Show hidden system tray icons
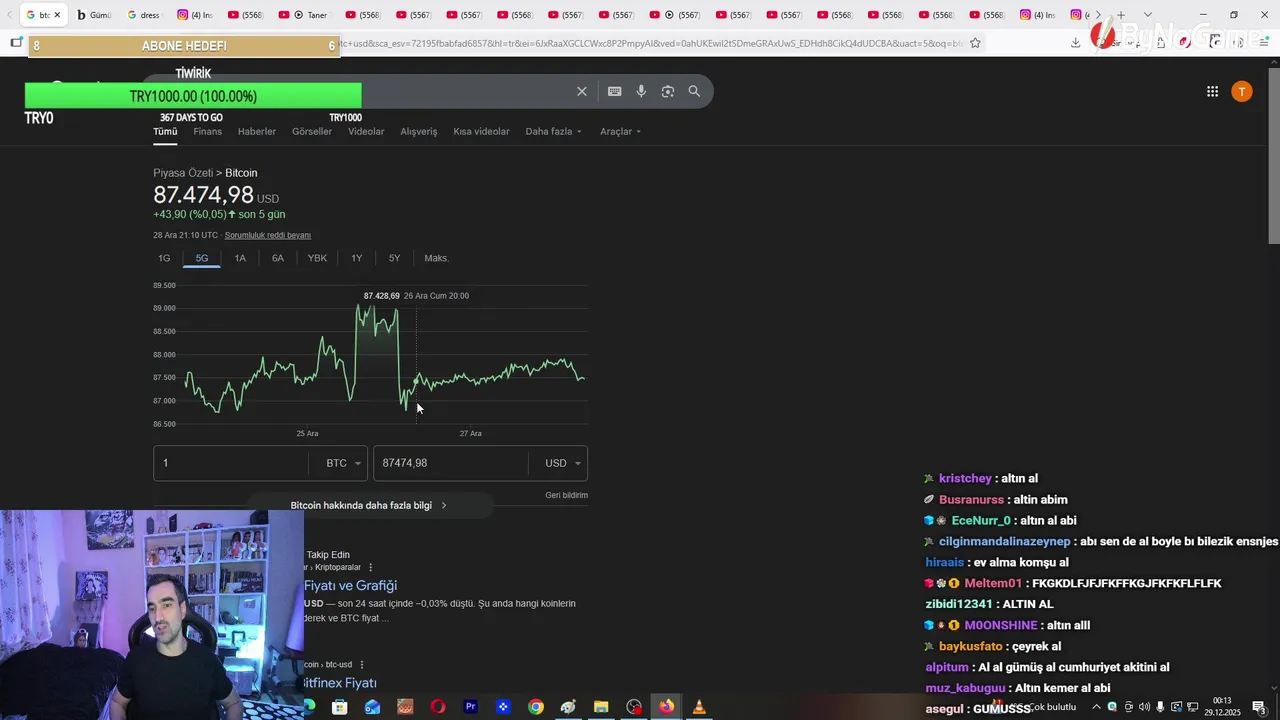This screenshot has width=1280, height=720. pyautogui.click(x=1096, y=707)
